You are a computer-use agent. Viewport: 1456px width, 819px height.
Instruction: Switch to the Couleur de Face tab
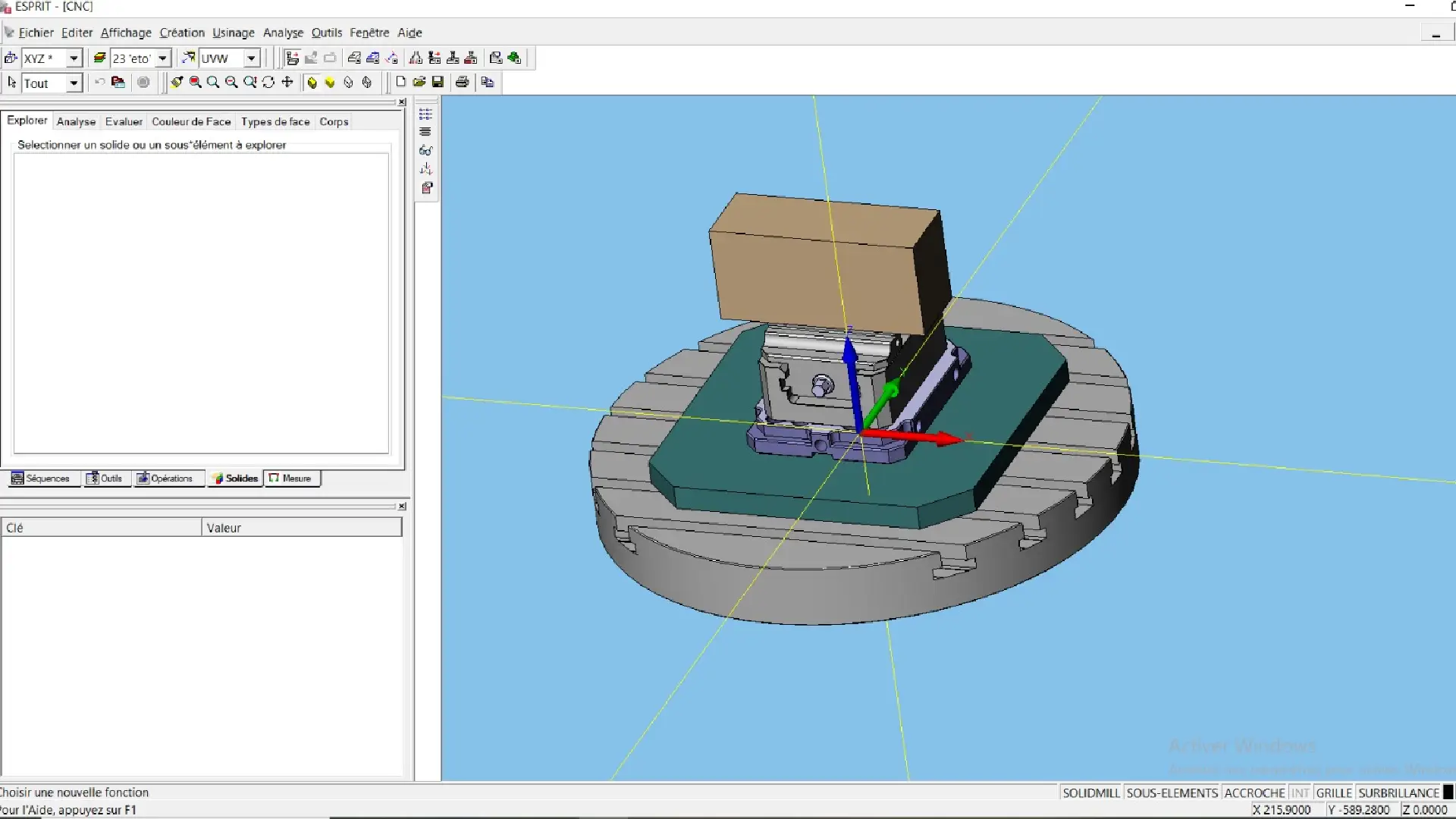[191, 121]
